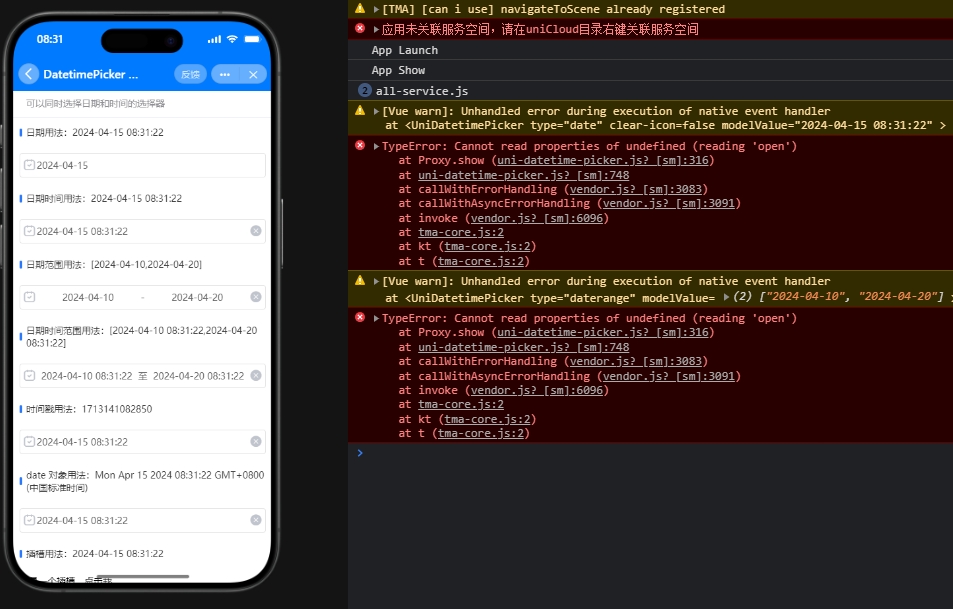The width and height of the screenshot is (953, 609).
Task: Open the three-dots more menu in header
Action: click(x=225, y=74)
